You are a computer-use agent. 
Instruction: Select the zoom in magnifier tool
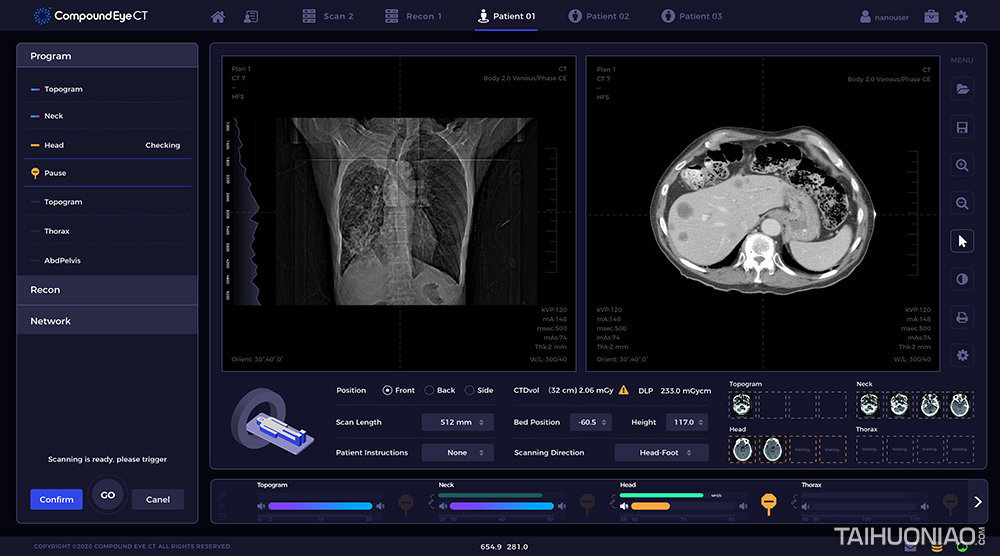tap(962, 165)
